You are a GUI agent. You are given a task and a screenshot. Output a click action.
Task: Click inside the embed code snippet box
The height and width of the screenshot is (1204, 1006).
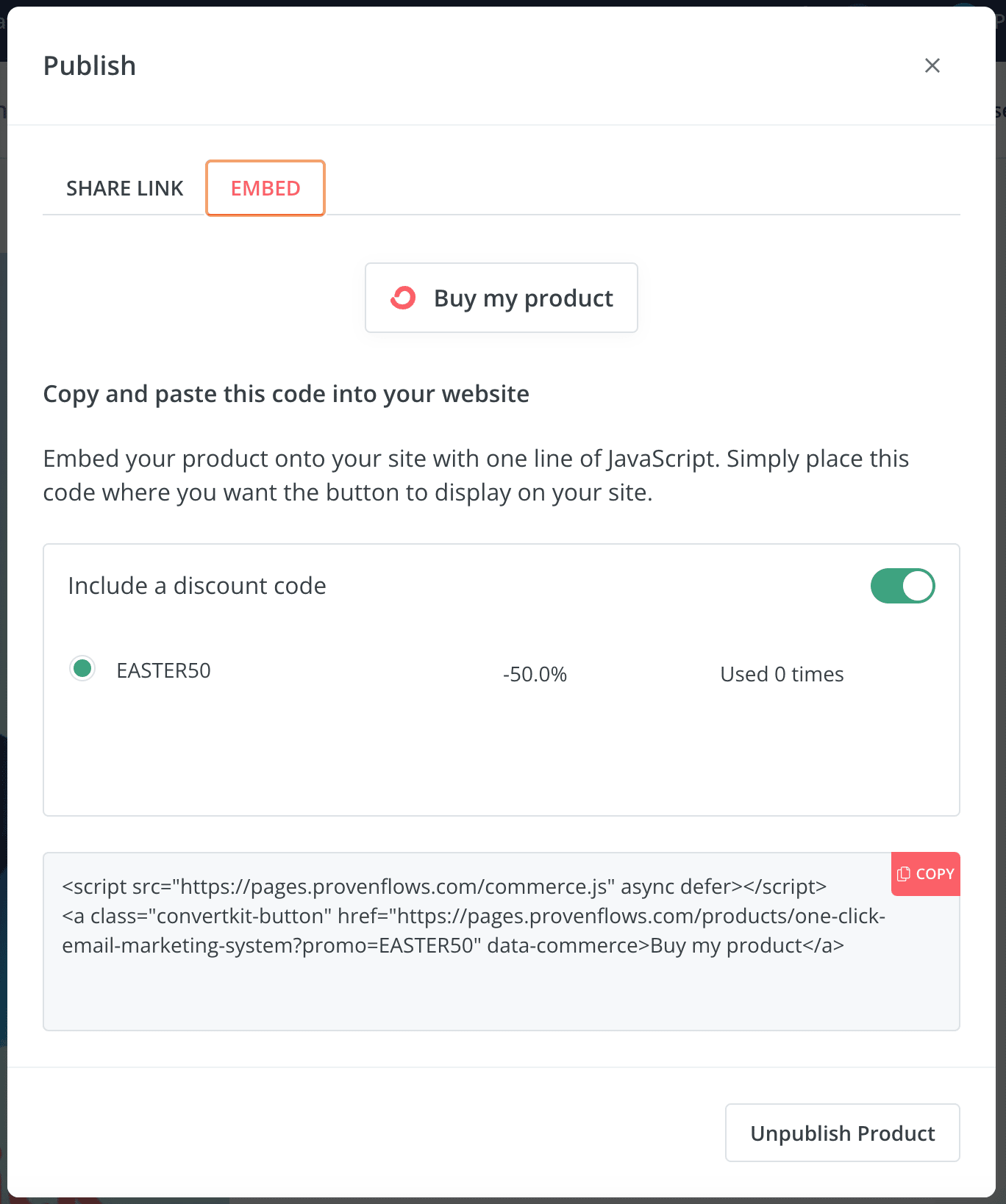tap(502, 942)
